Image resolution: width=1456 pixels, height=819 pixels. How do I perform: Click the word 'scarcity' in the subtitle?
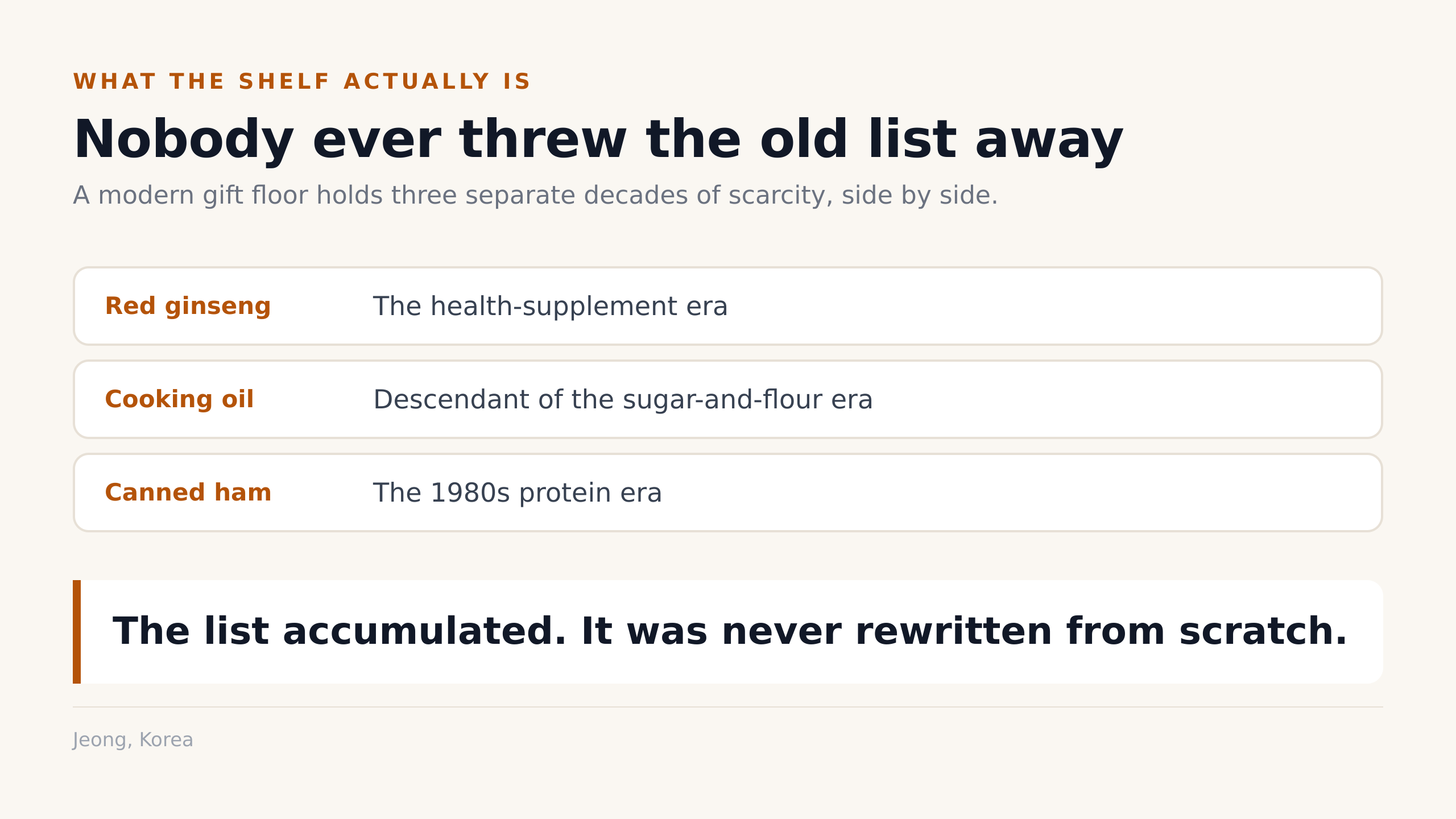pos(781,196)
